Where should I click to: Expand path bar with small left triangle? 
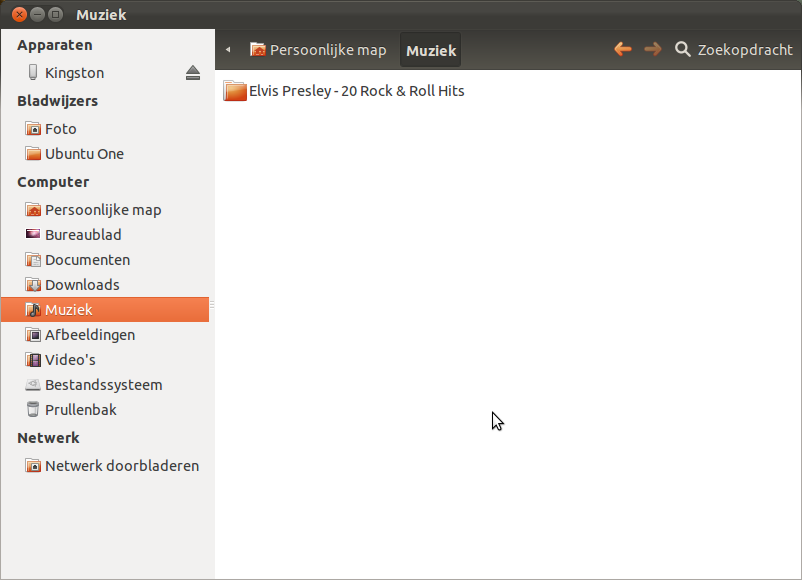pos(228,50)
